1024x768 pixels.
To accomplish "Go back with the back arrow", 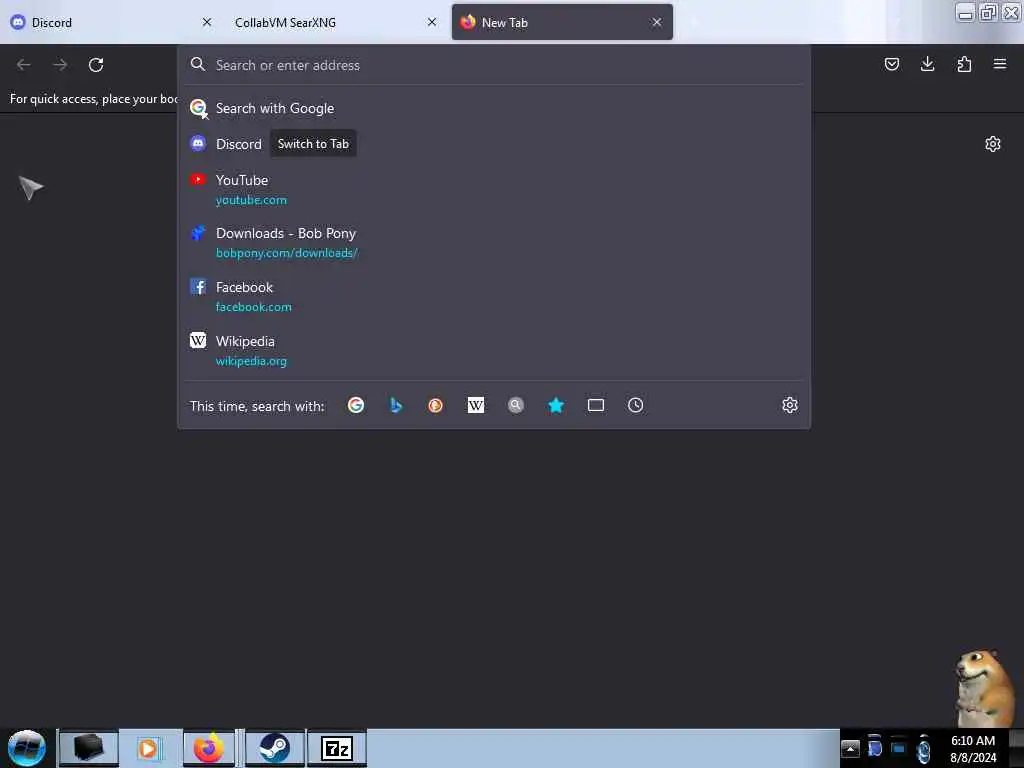I will (x=24, y=65).
